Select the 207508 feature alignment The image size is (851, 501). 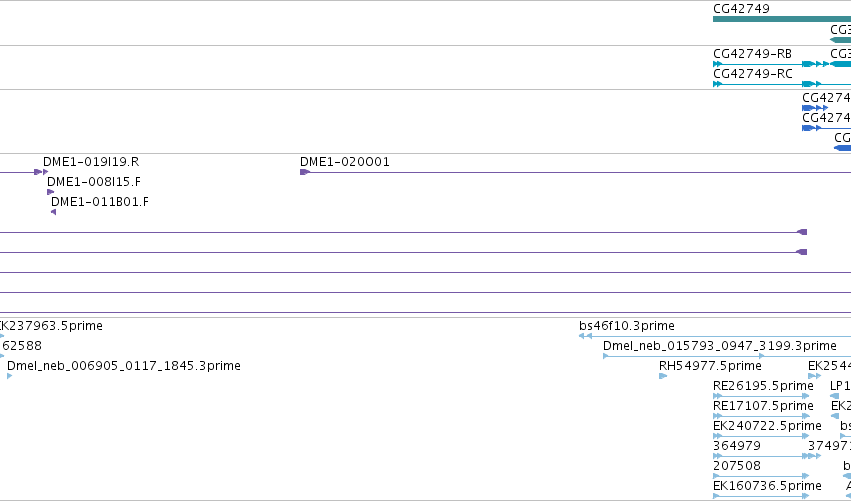pyautogui.click(x=760, y=476)
